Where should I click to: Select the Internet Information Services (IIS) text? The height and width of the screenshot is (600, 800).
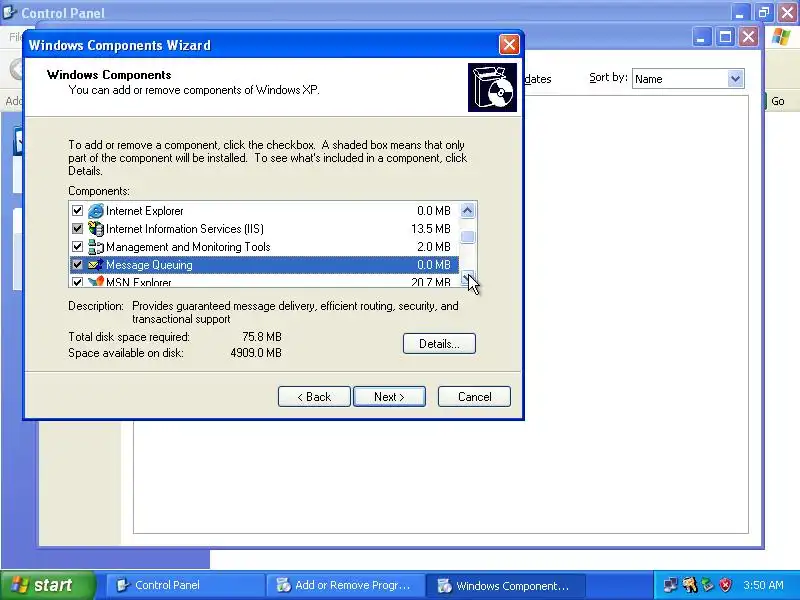click(185, 229)
